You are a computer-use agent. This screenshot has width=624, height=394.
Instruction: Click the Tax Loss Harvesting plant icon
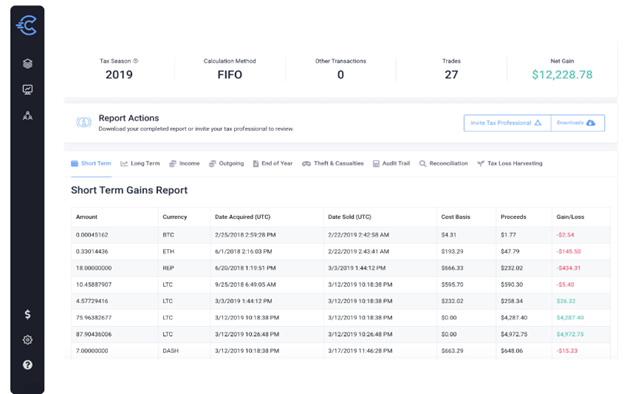pos(481,164)
